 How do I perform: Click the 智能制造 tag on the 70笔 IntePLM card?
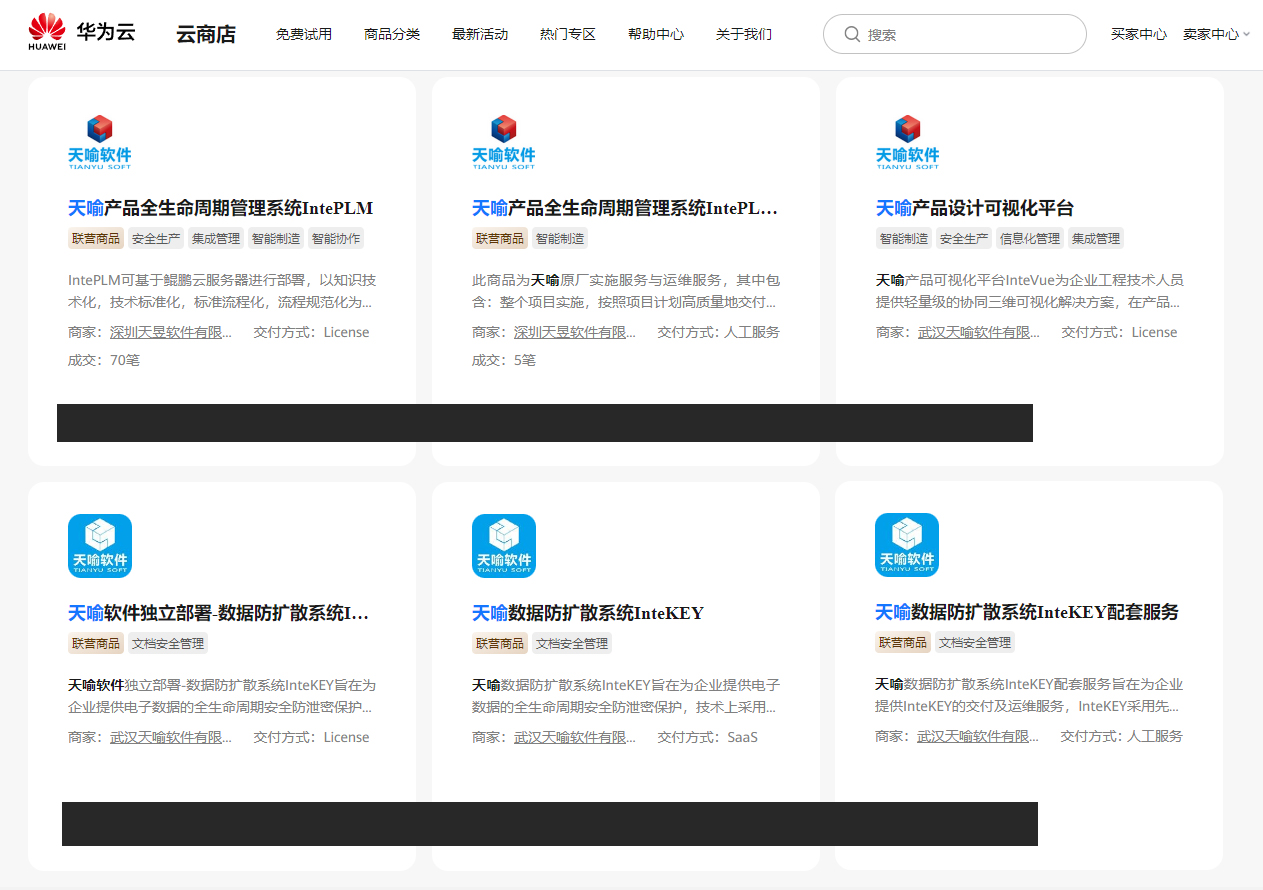[x=276, y=239]
